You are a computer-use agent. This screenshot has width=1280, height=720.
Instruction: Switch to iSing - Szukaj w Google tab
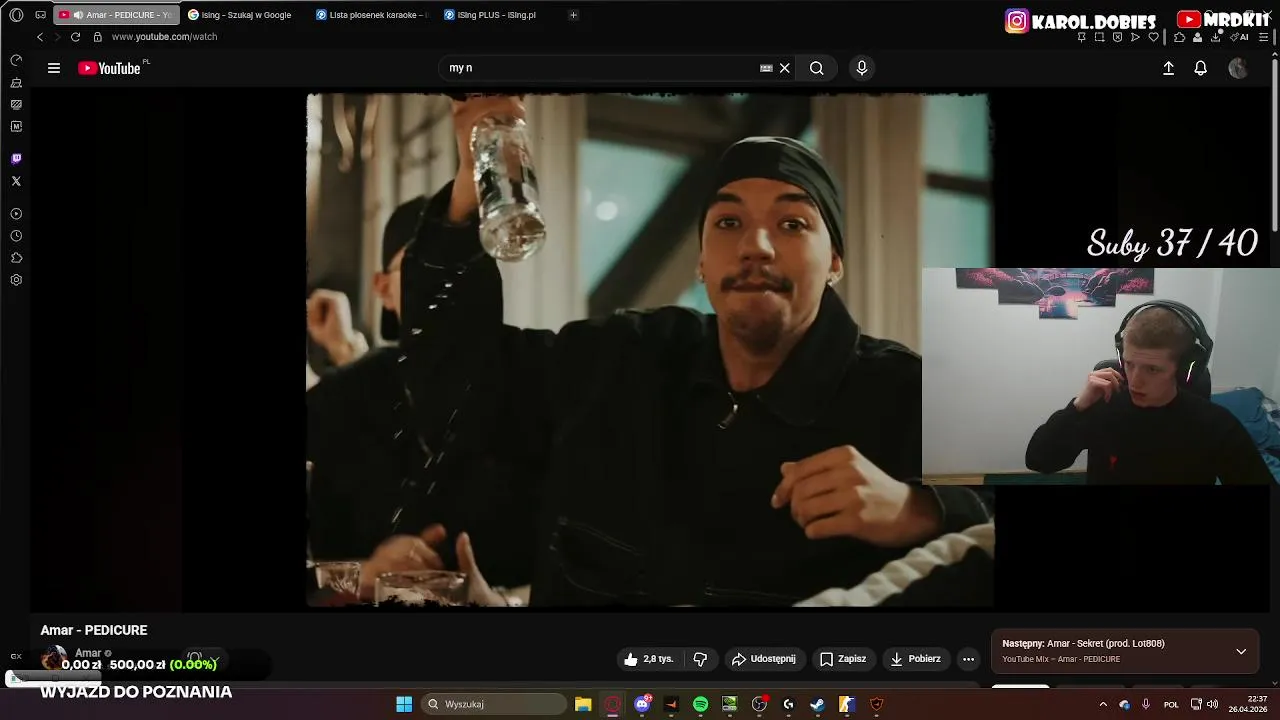pos(240,15)
